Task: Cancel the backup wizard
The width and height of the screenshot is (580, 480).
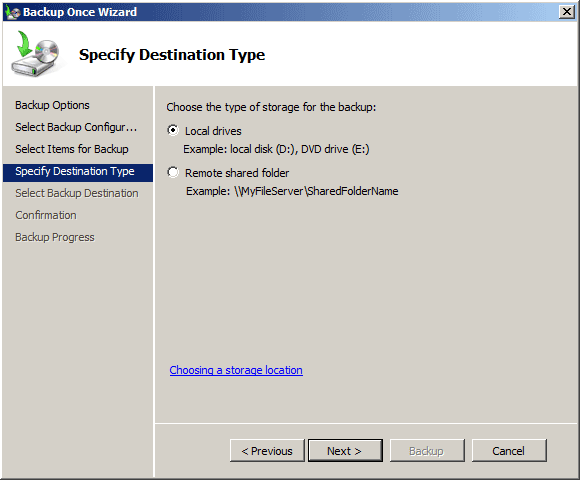Action: pyautogui.click(x=509, y=451)
